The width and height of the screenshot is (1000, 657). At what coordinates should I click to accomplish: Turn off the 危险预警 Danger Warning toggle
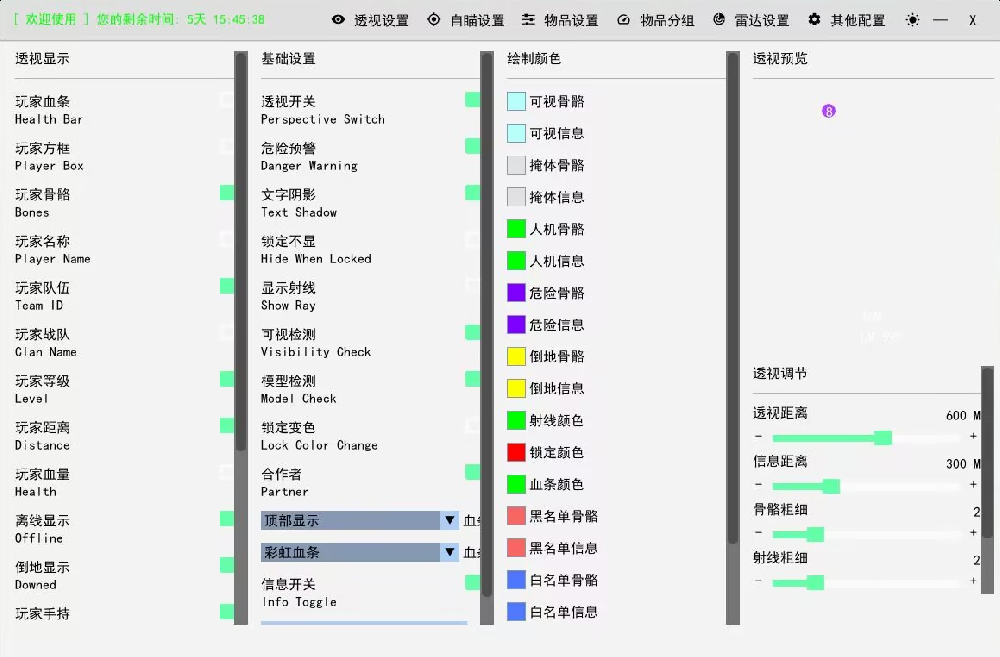473,146
